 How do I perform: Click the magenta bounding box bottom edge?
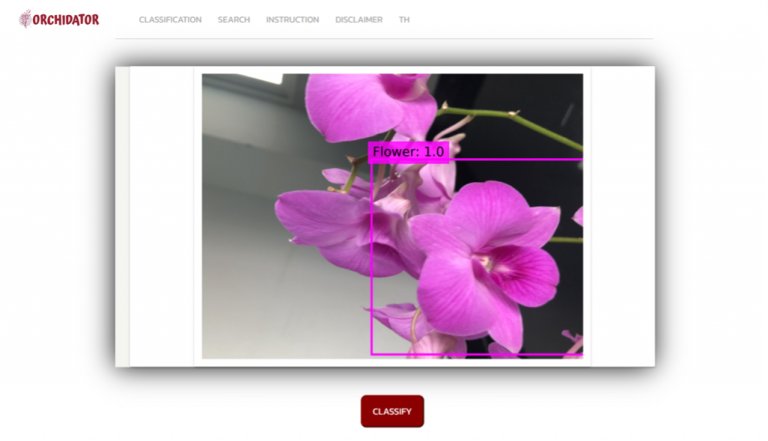tap(470, 353)
